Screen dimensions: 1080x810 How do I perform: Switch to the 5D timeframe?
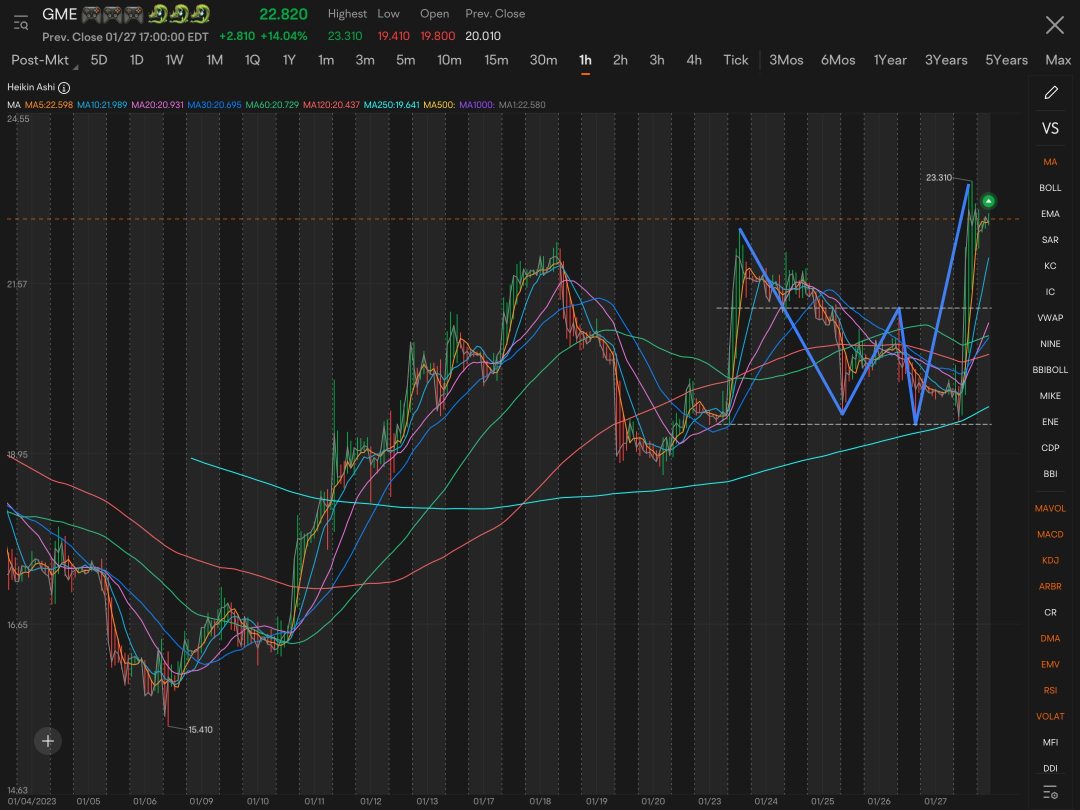tap(99, 60)
